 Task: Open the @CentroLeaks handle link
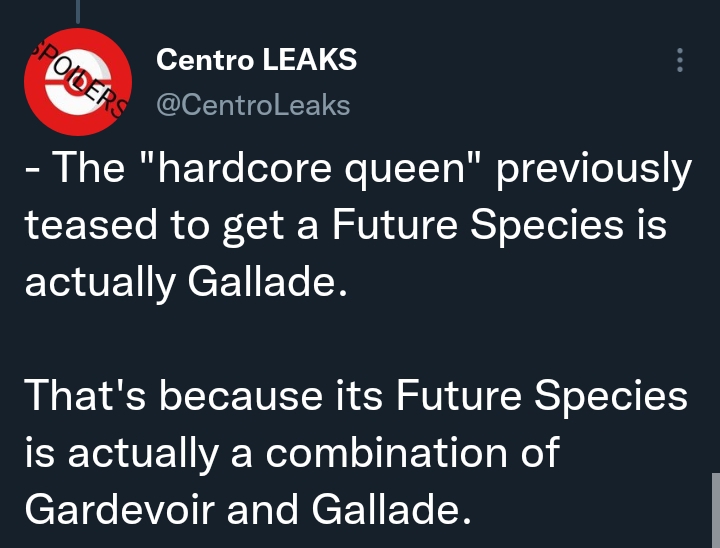pyautogui.click(x=253, y=105)
